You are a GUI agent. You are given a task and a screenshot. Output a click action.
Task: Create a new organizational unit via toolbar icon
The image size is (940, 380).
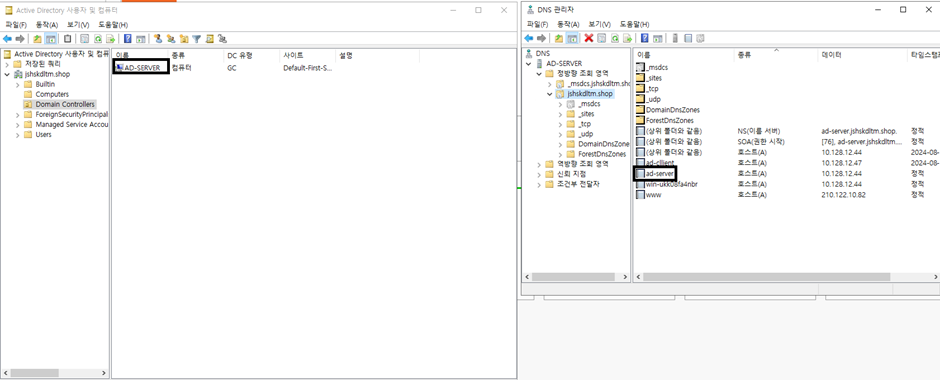click(x=184, y=39)
